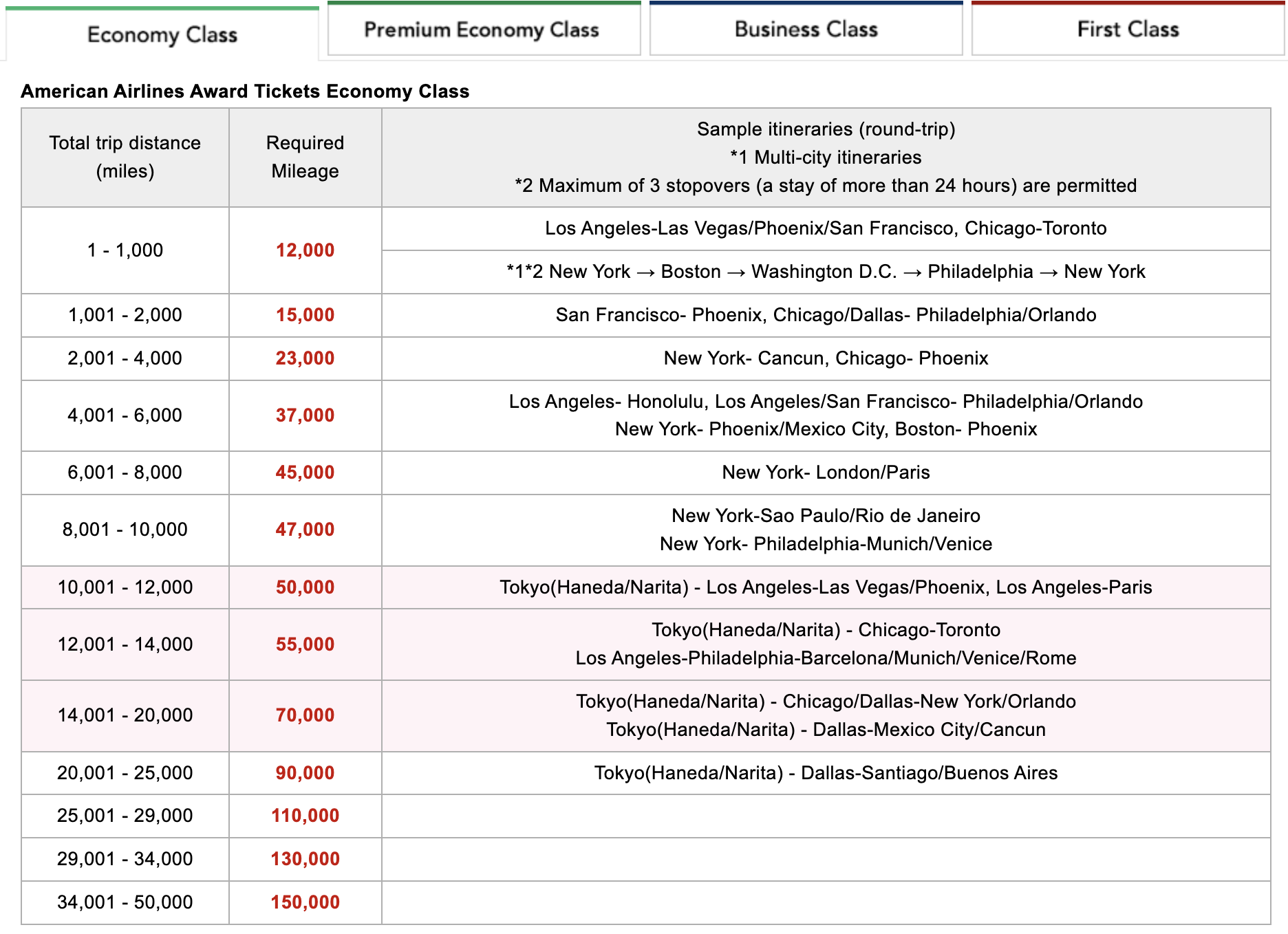Viewport: 1288px width, 934px height.
Task: Click the '55,000' required mileage value
Action: coord(305,644)
